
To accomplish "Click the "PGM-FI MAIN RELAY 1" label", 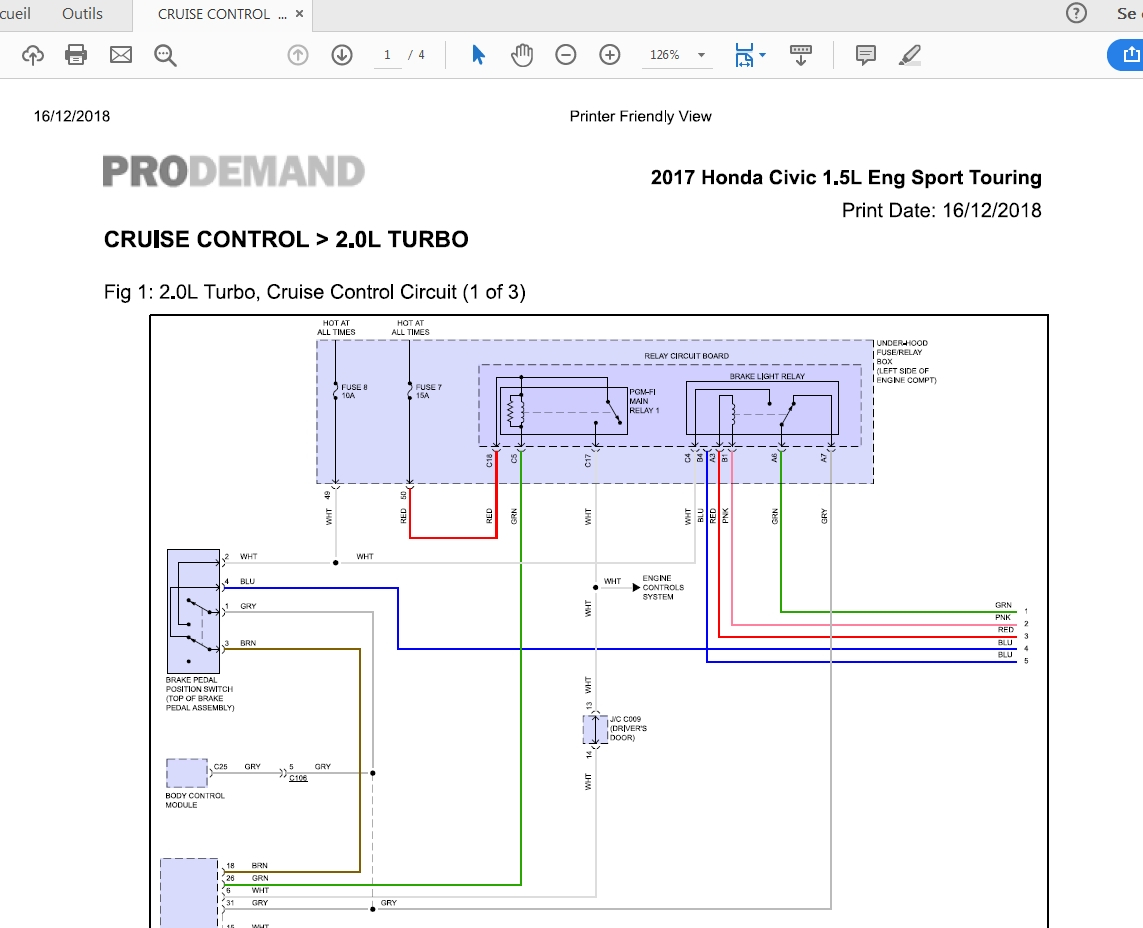I will 644,401.
